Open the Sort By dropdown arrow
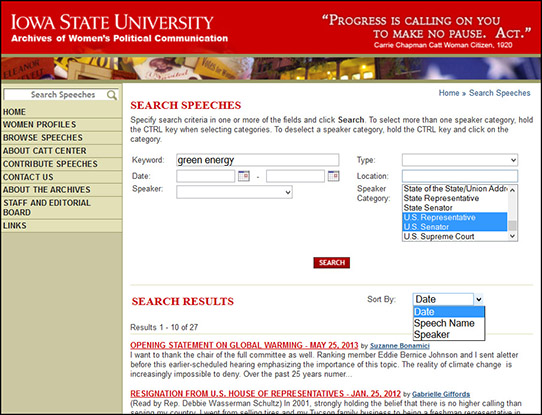This screenshot has width=542, height=415. (x=478, y=299)
